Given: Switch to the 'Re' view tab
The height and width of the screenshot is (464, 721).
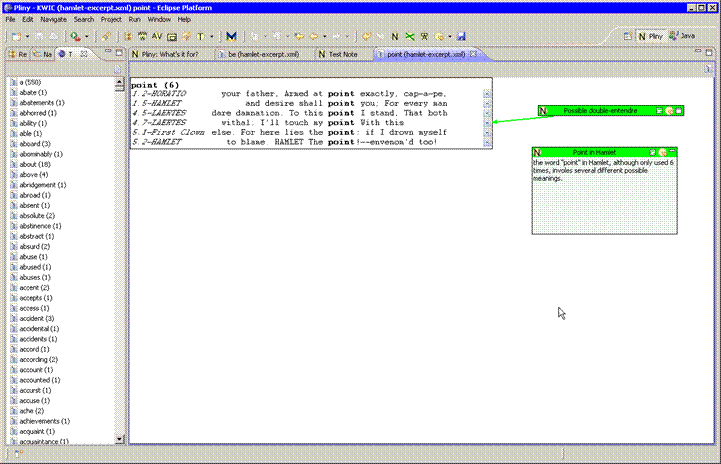Looking at the screenshot, I should (18, 54).
